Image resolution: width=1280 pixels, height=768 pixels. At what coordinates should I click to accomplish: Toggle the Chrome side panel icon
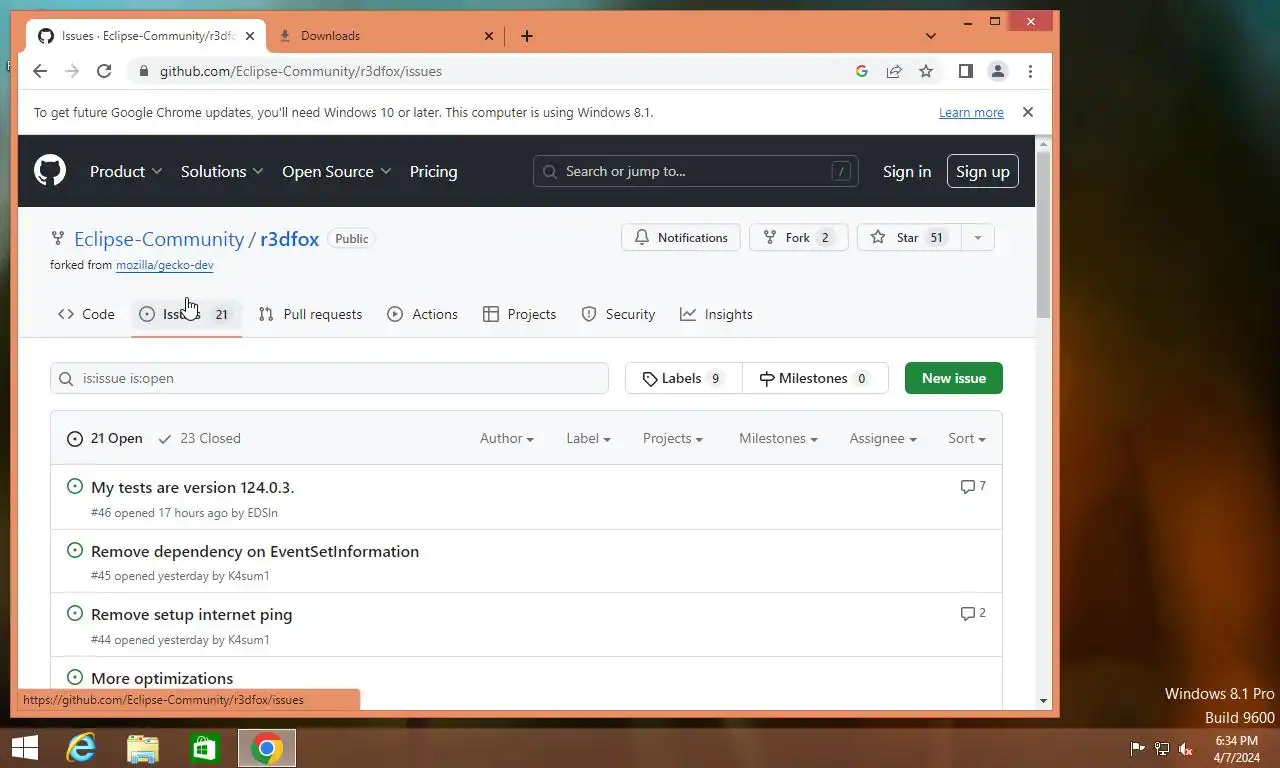click(965, 71)
